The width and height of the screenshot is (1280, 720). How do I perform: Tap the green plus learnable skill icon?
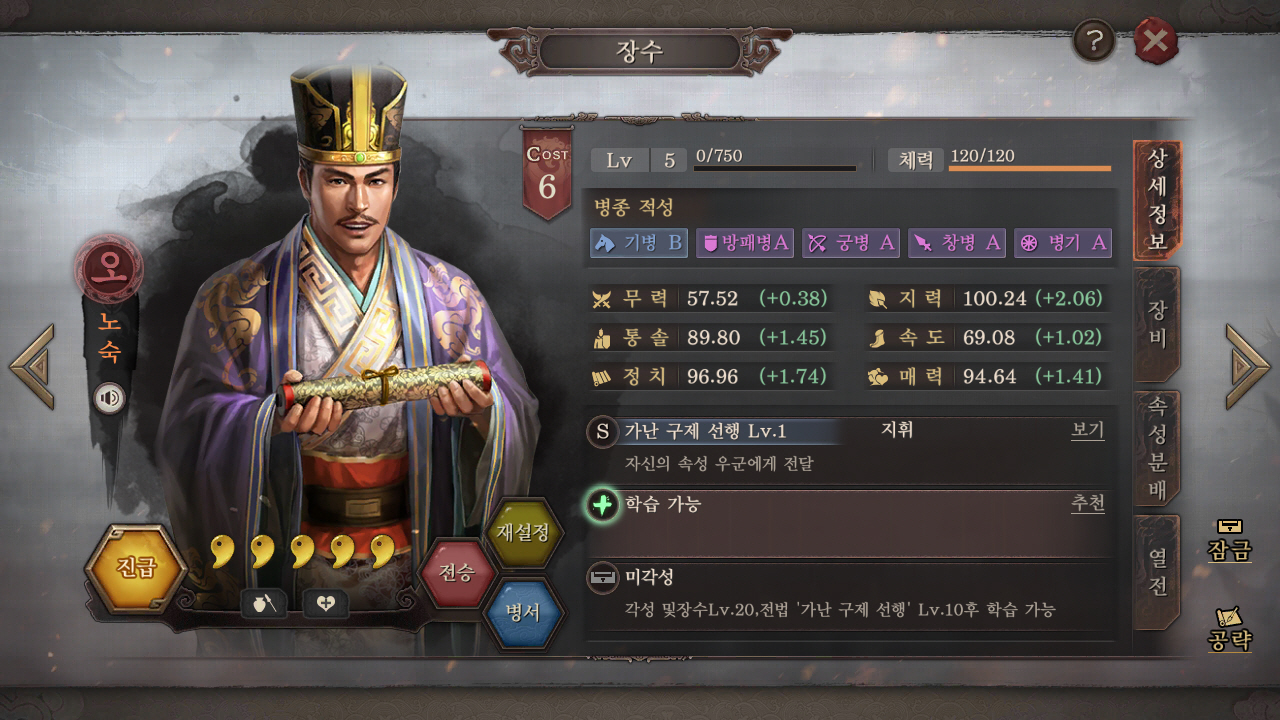(603, 505)
